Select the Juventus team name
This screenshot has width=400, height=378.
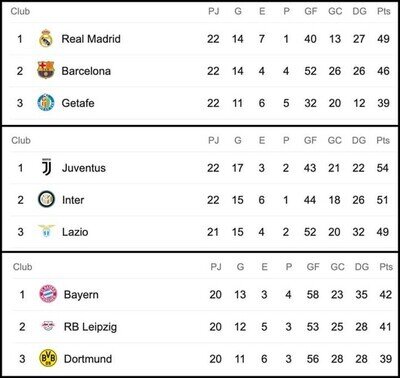[x=84, y=168]
